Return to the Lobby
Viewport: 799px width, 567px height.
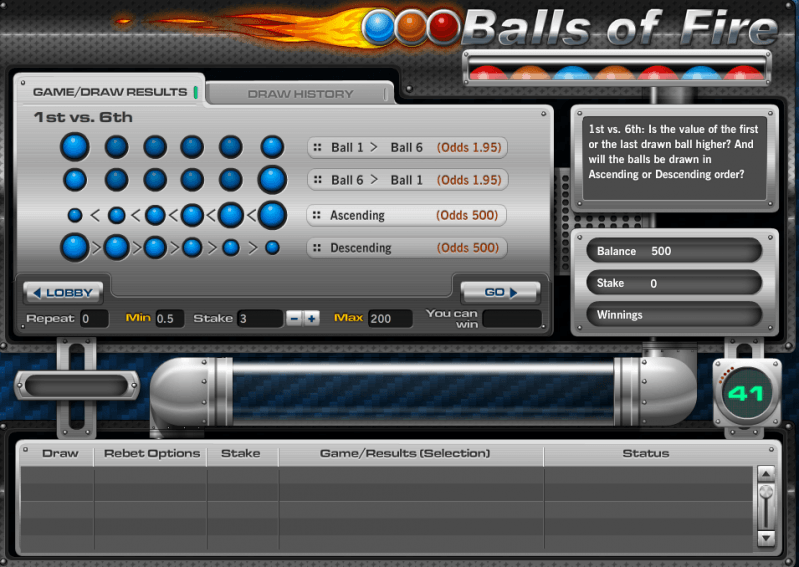click(x=63, y=293)
